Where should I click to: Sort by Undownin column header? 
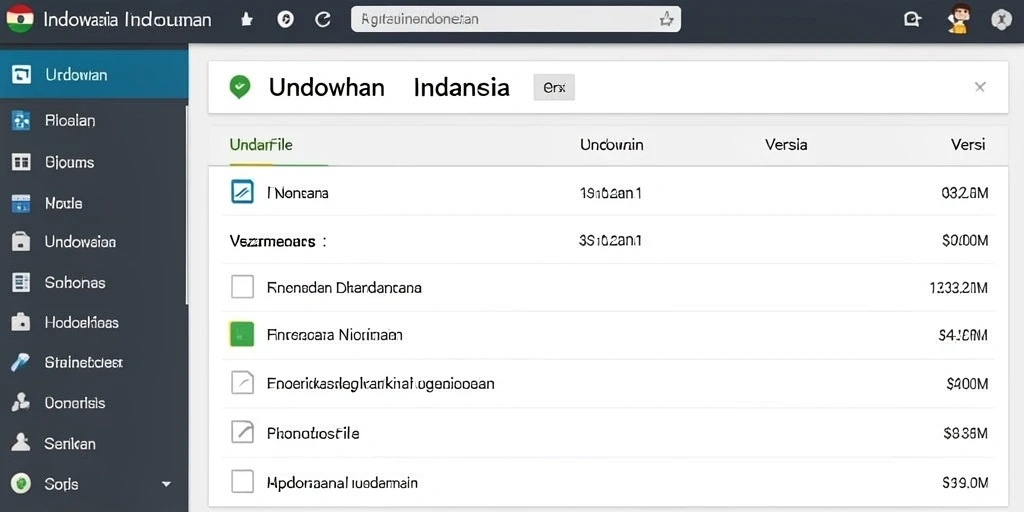611,145
